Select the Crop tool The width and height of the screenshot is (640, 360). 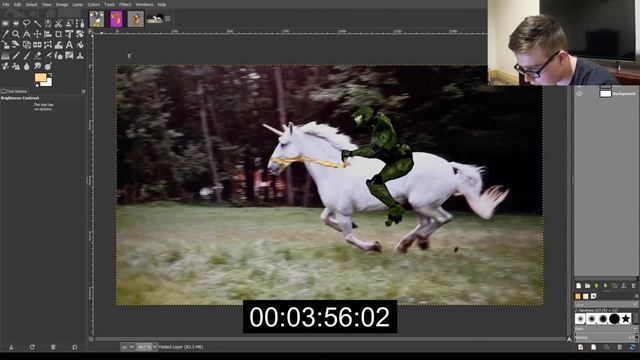(58, 34)
